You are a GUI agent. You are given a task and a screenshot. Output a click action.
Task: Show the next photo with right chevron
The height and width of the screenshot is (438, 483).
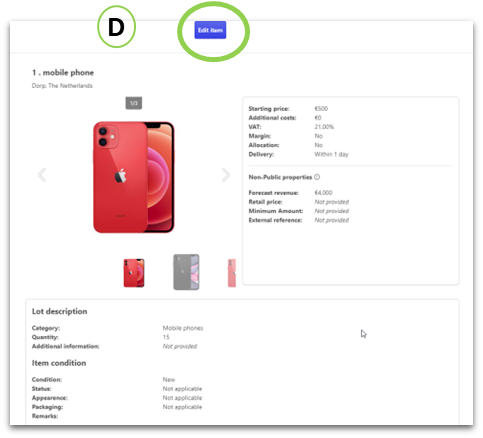[x=226, y=175]
